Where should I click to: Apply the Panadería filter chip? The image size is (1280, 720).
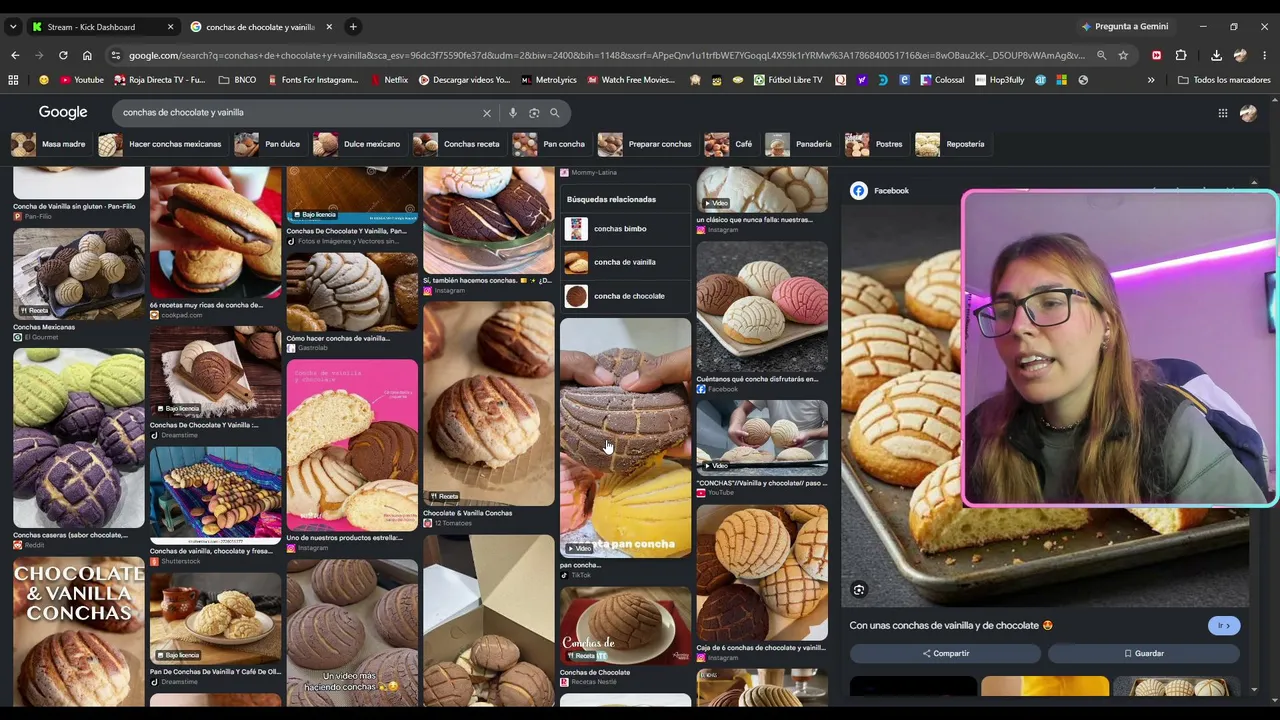[x=799, y=144]
